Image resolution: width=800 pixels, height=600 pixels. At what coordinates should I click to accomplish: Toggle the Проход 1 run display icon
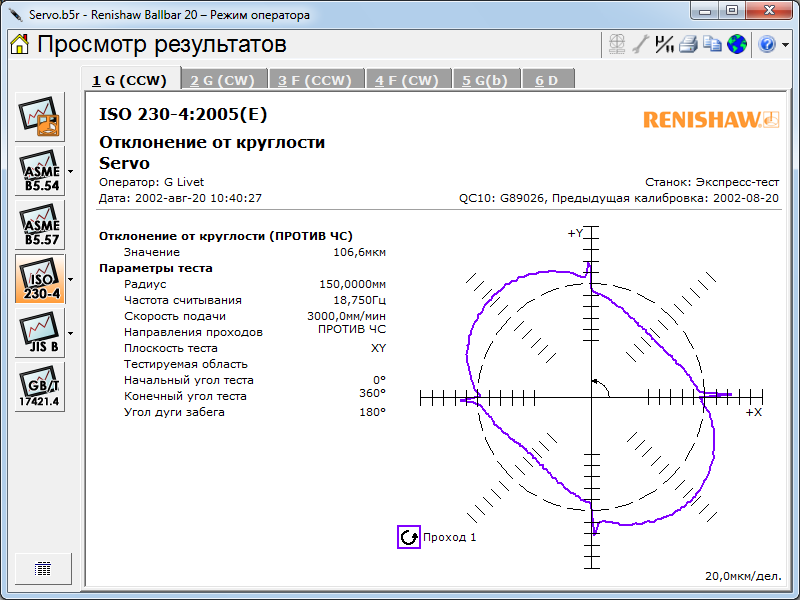pos(409,537)
